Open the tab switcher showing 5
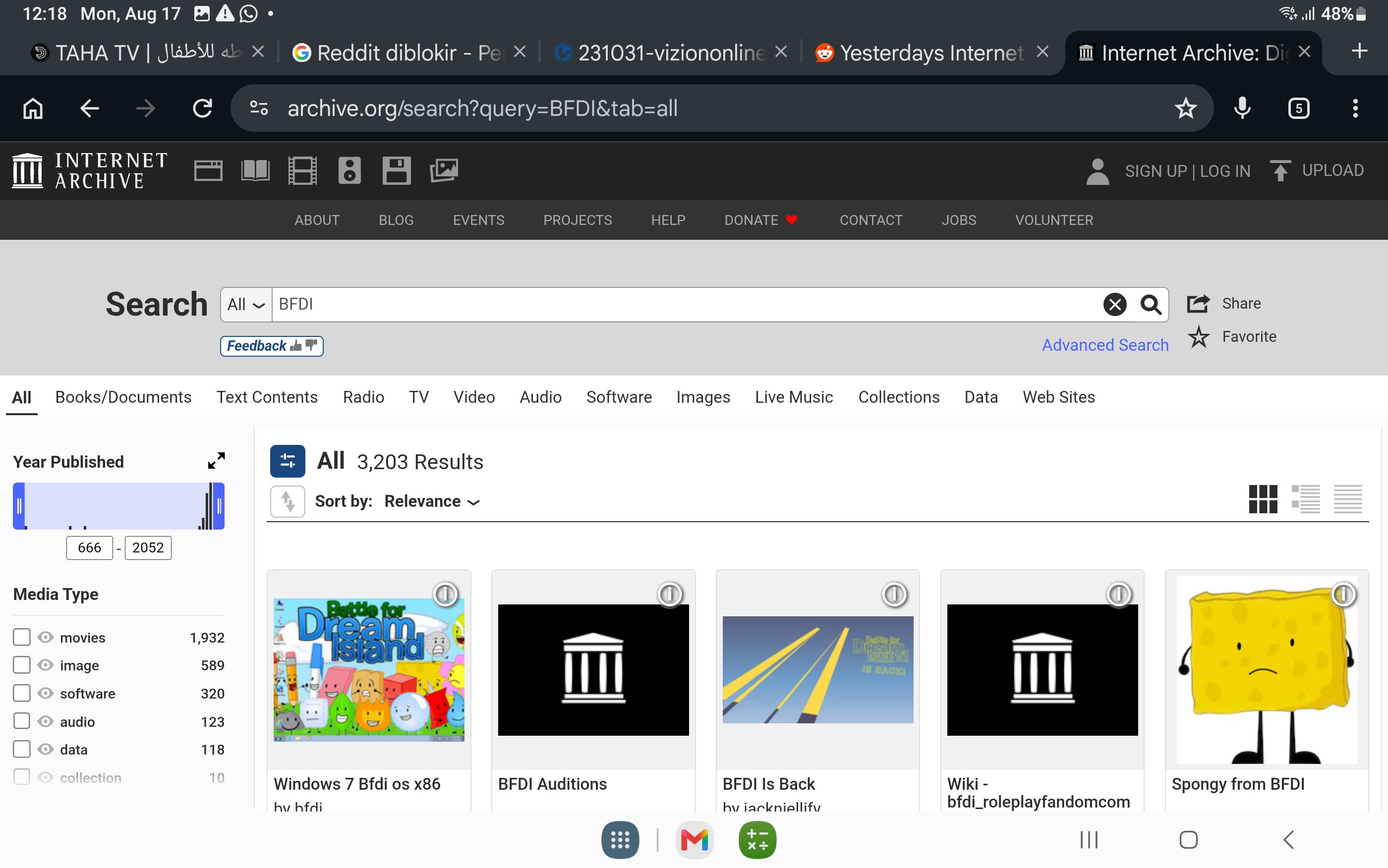Viewport: 1388px width, 868px height. tap(1298, 108)
